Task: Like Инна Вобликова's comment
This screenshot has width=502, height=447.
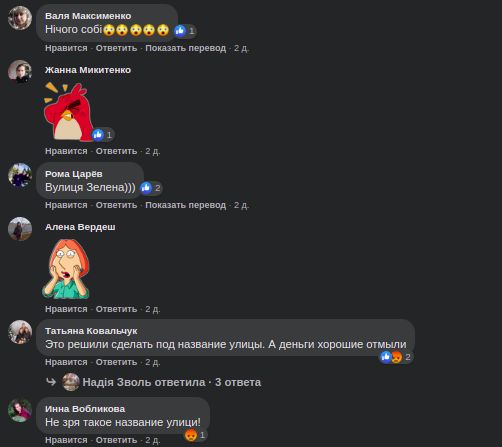Action: 66,440
